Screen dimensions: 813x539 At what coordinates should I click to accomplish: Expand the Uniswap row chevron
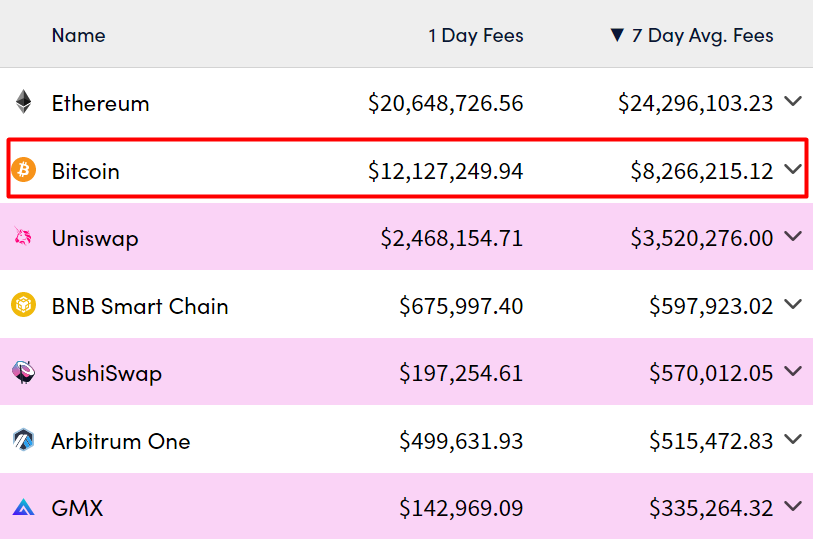793,237
